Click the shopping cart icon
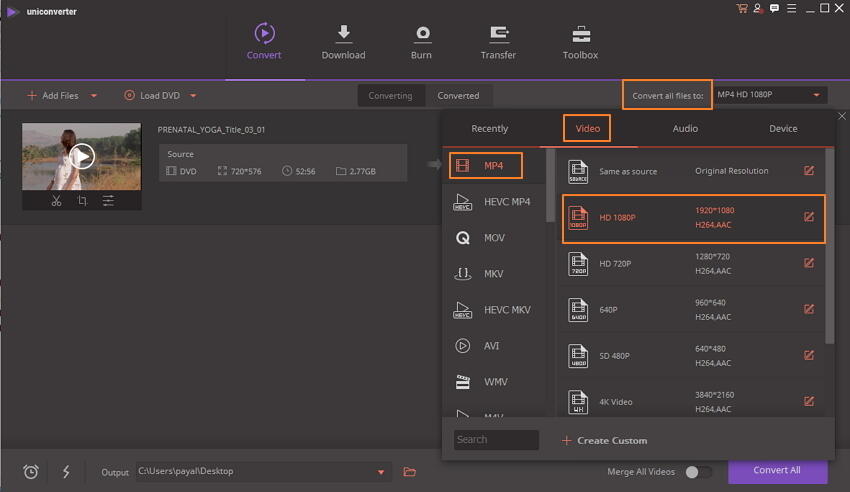The image size is (850, 492). coord(742,8)
